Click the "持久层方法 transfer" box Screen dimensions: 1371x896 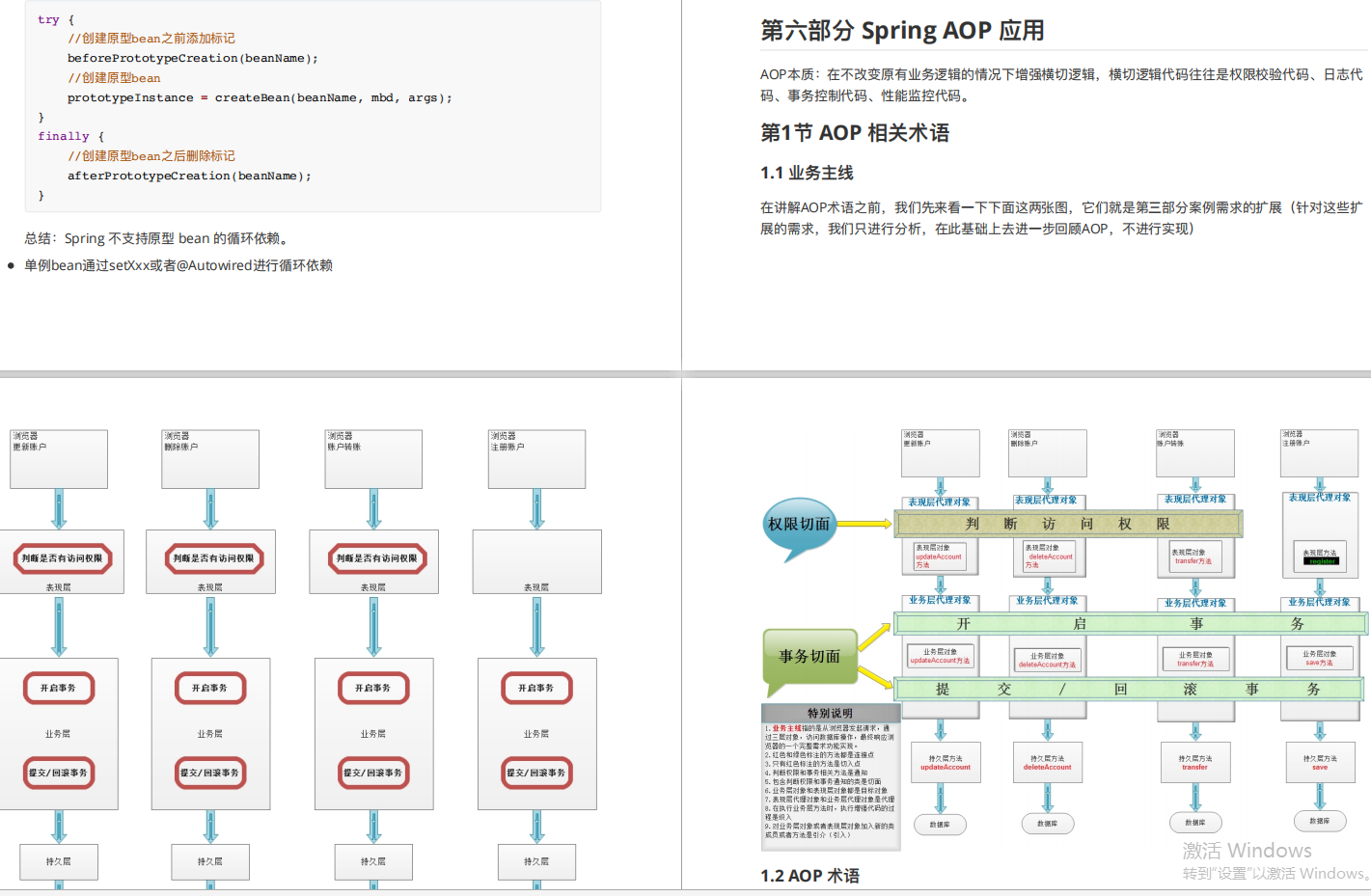pos(1194,763)
